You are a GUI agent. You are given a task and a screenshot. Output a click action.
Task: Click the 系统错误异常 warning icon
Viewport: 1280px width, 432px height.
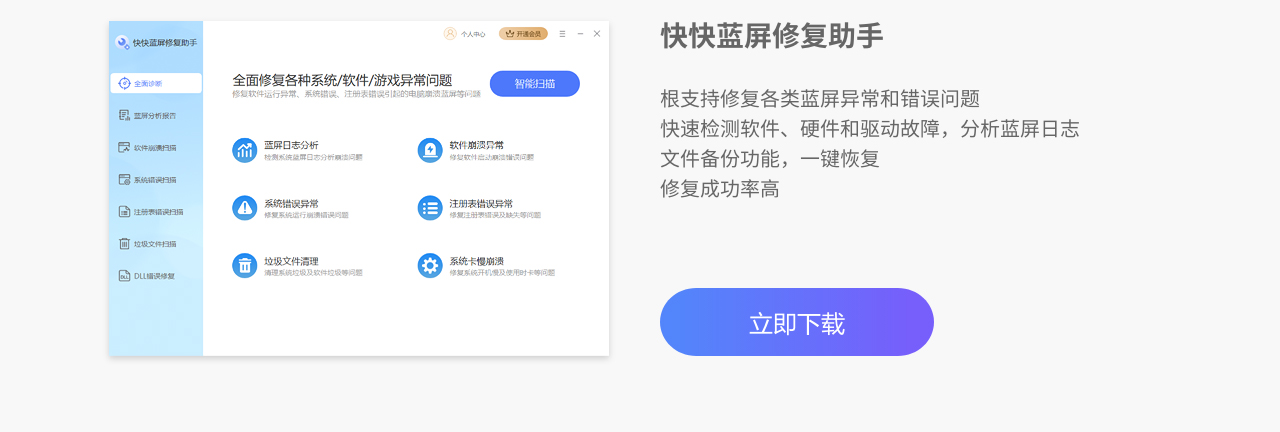pos(244,207)
